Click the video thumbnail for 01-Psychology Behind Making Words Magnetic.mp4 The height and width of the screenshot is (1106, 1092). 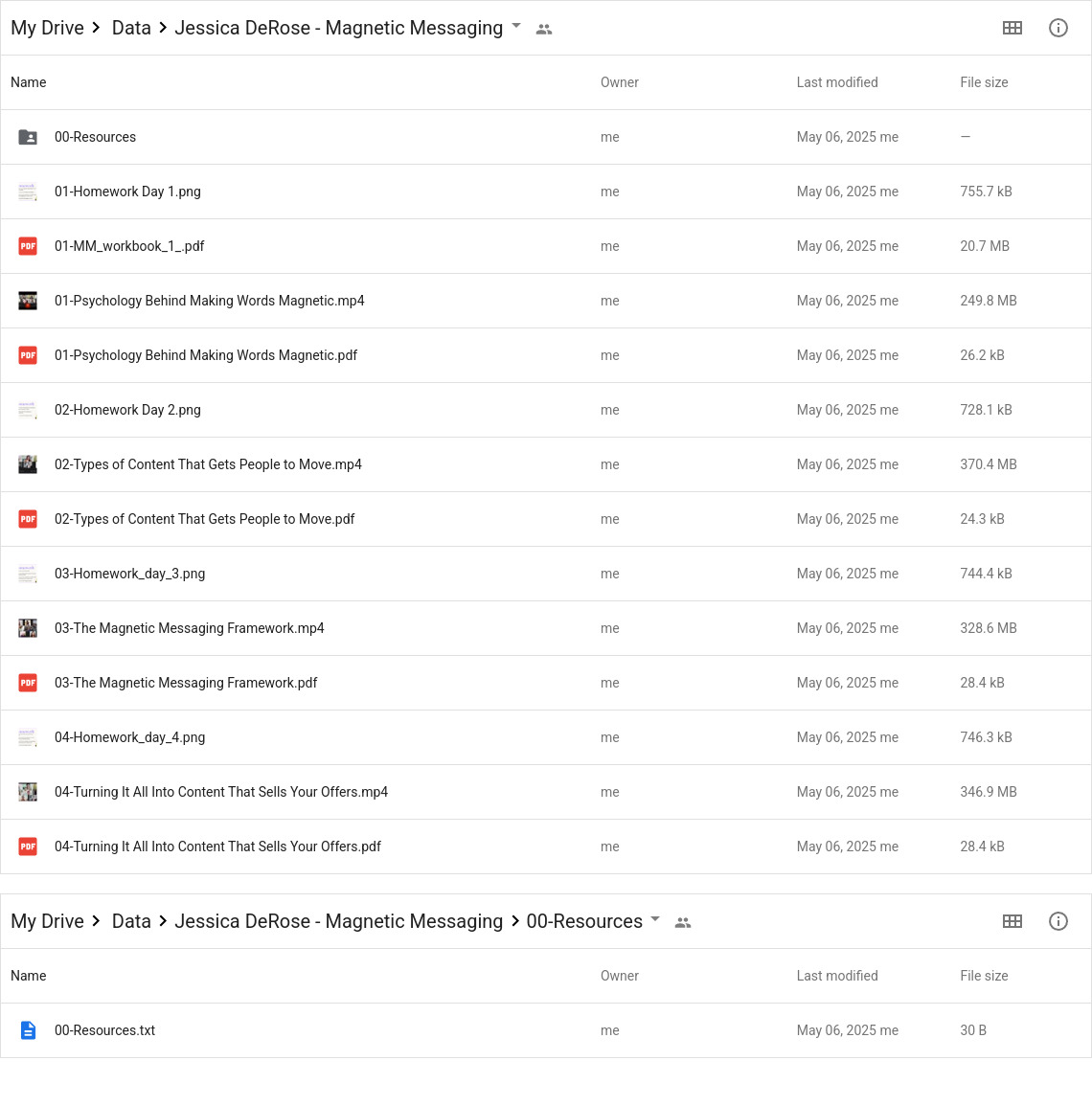(28, 301)
